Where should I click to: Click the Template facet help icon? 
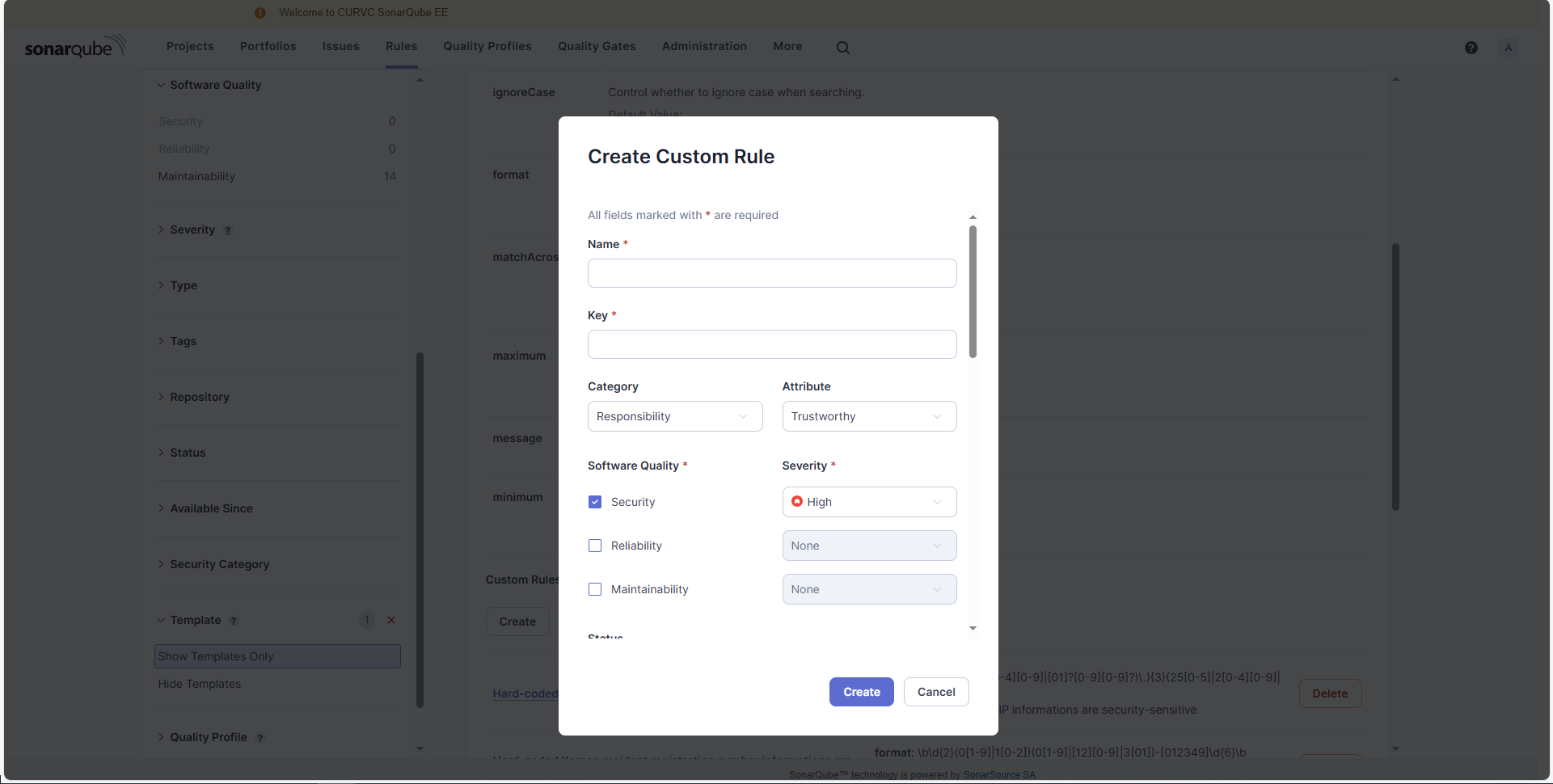(234, 621)
